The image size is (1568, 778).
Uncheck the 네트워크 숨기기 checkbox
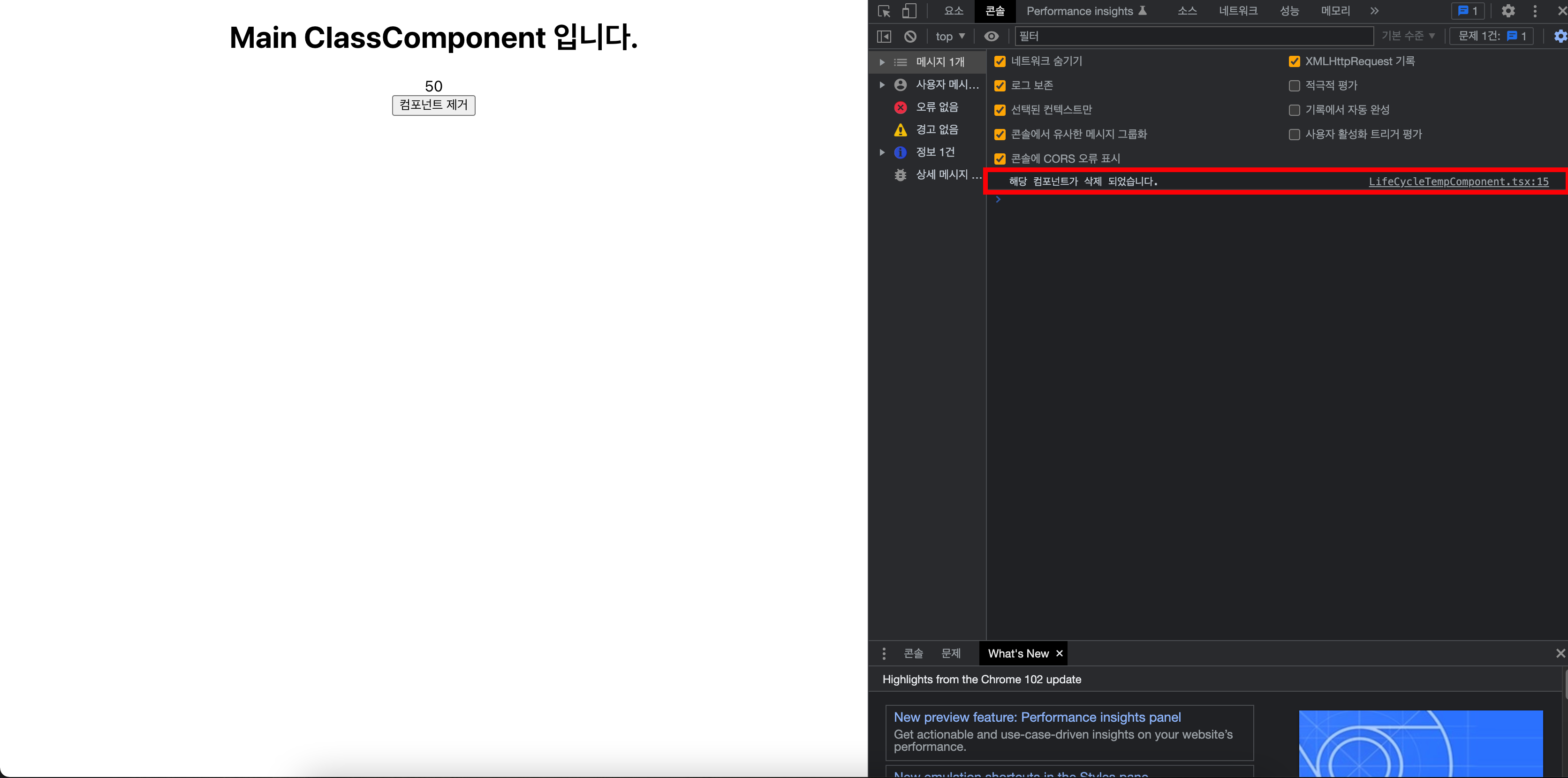tap(1000, 61)
